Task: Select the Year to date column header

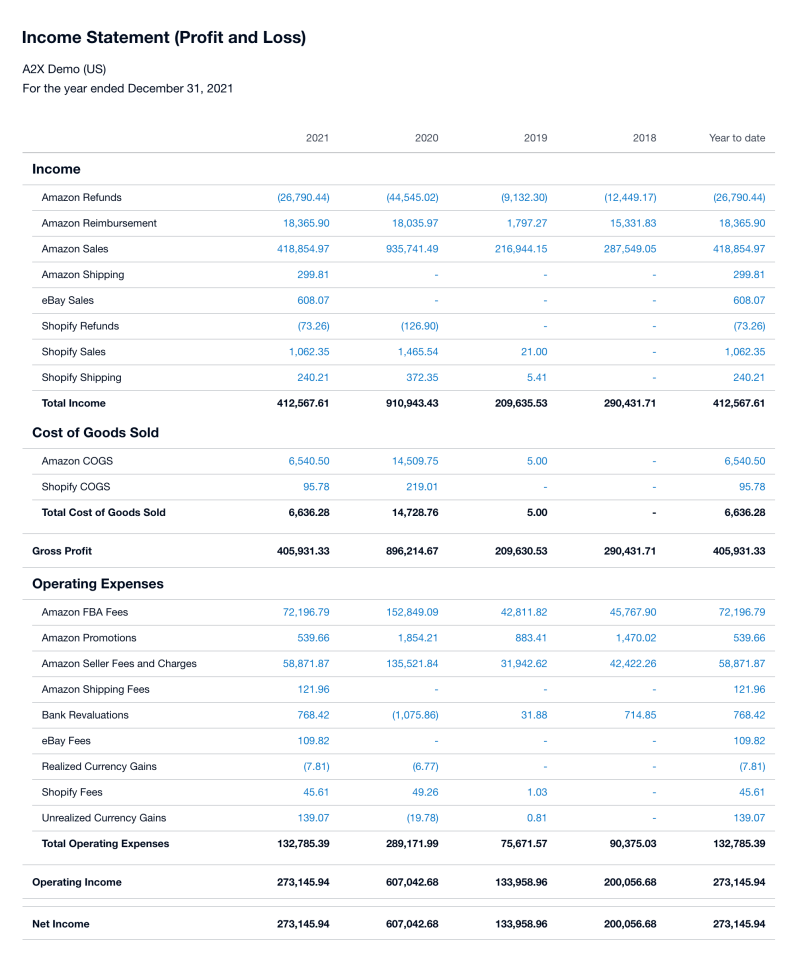Action: coord(737,138)
